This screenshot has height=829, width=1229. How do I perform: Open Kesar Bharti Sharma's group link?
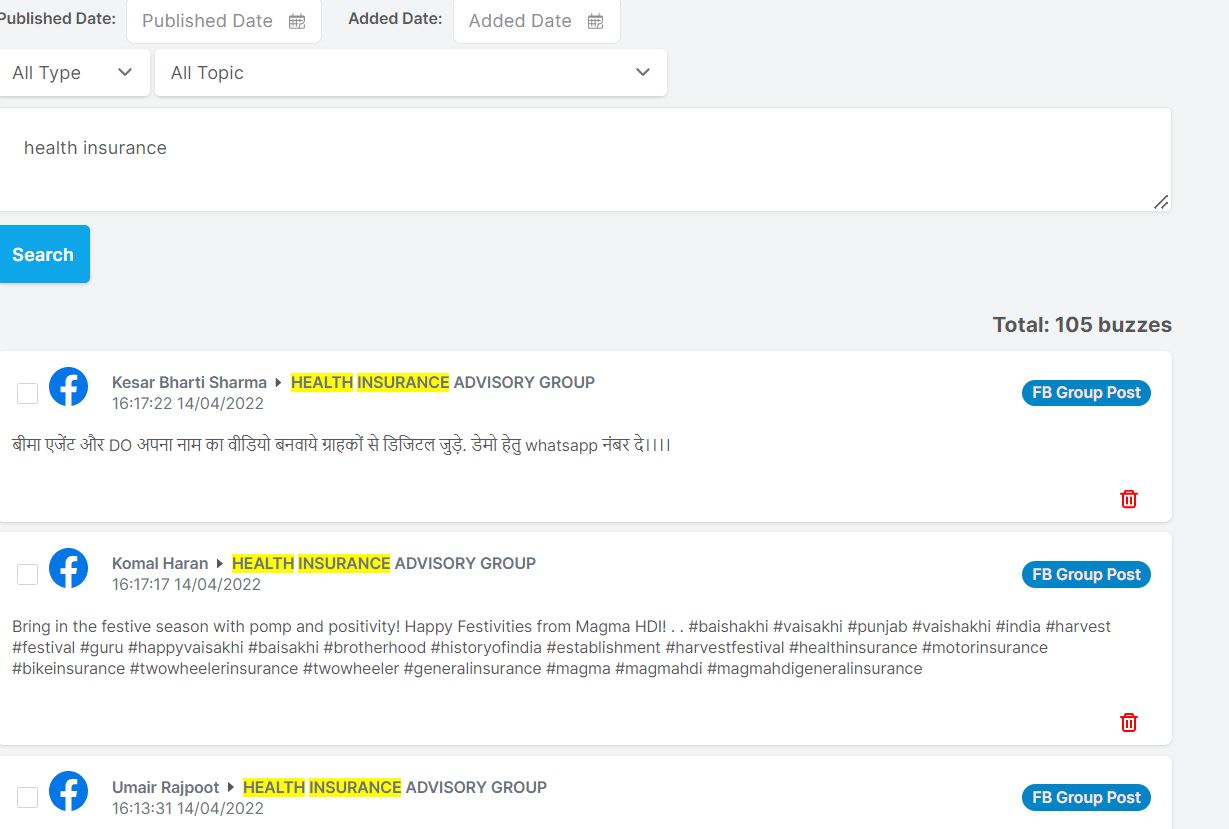443,382
